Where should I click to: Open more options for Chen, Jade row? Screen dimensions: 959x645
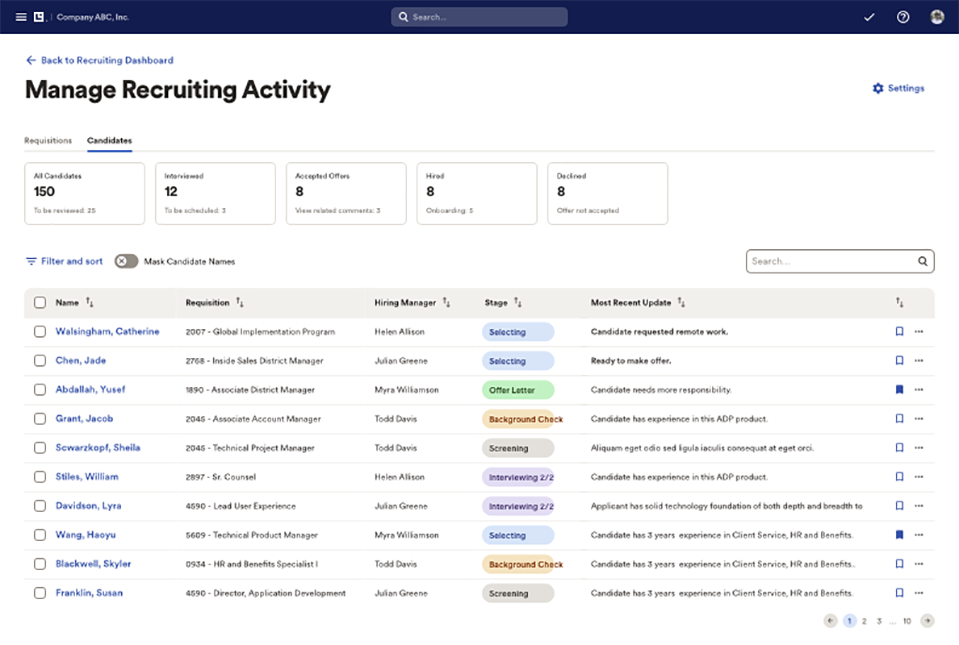tap(919, 361)
